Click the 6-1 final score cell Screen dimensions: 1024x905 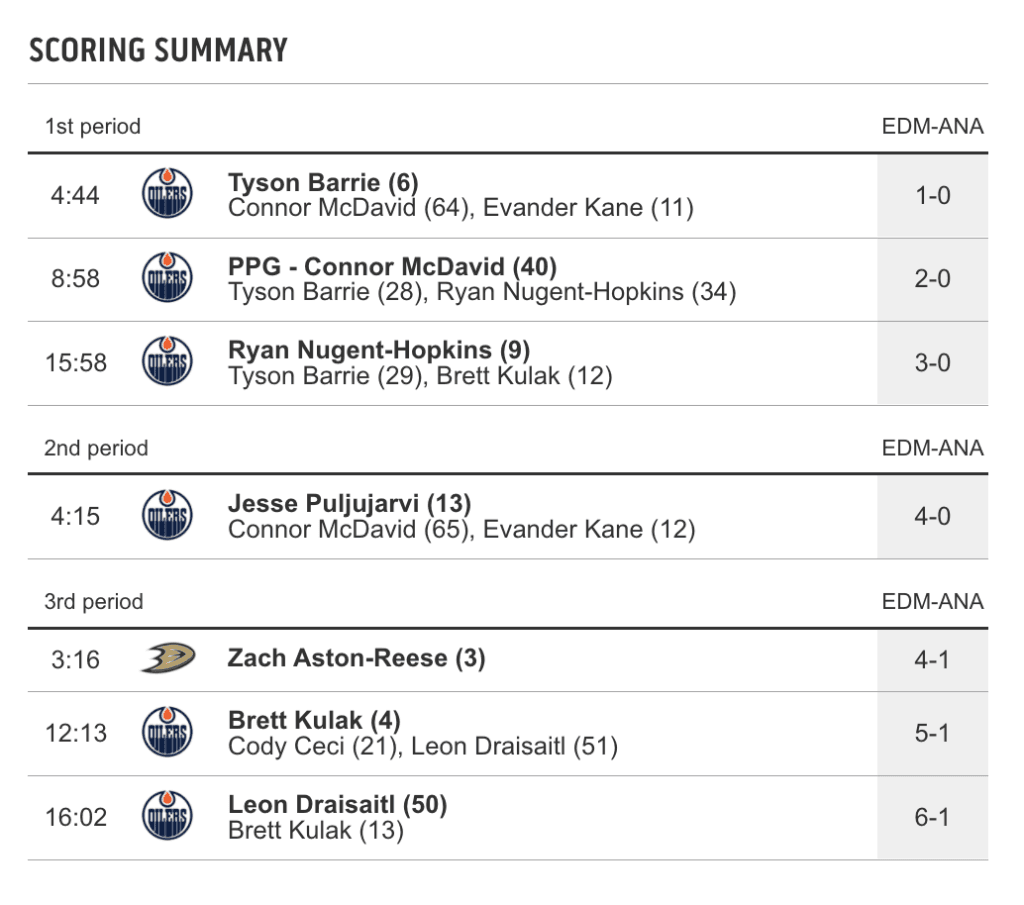tap(932, 818)
